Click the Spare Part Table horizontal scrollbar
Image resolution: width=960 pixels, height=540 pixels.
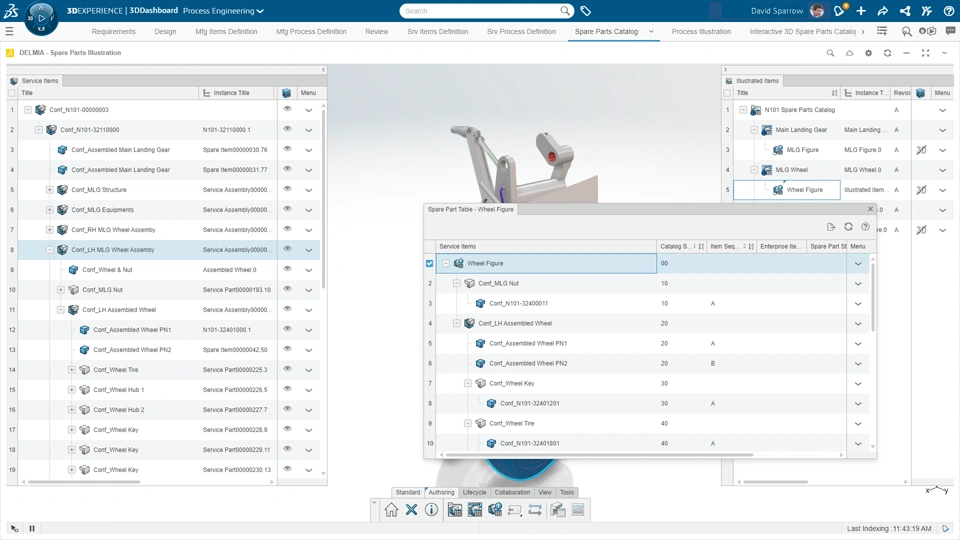[599, 455]
